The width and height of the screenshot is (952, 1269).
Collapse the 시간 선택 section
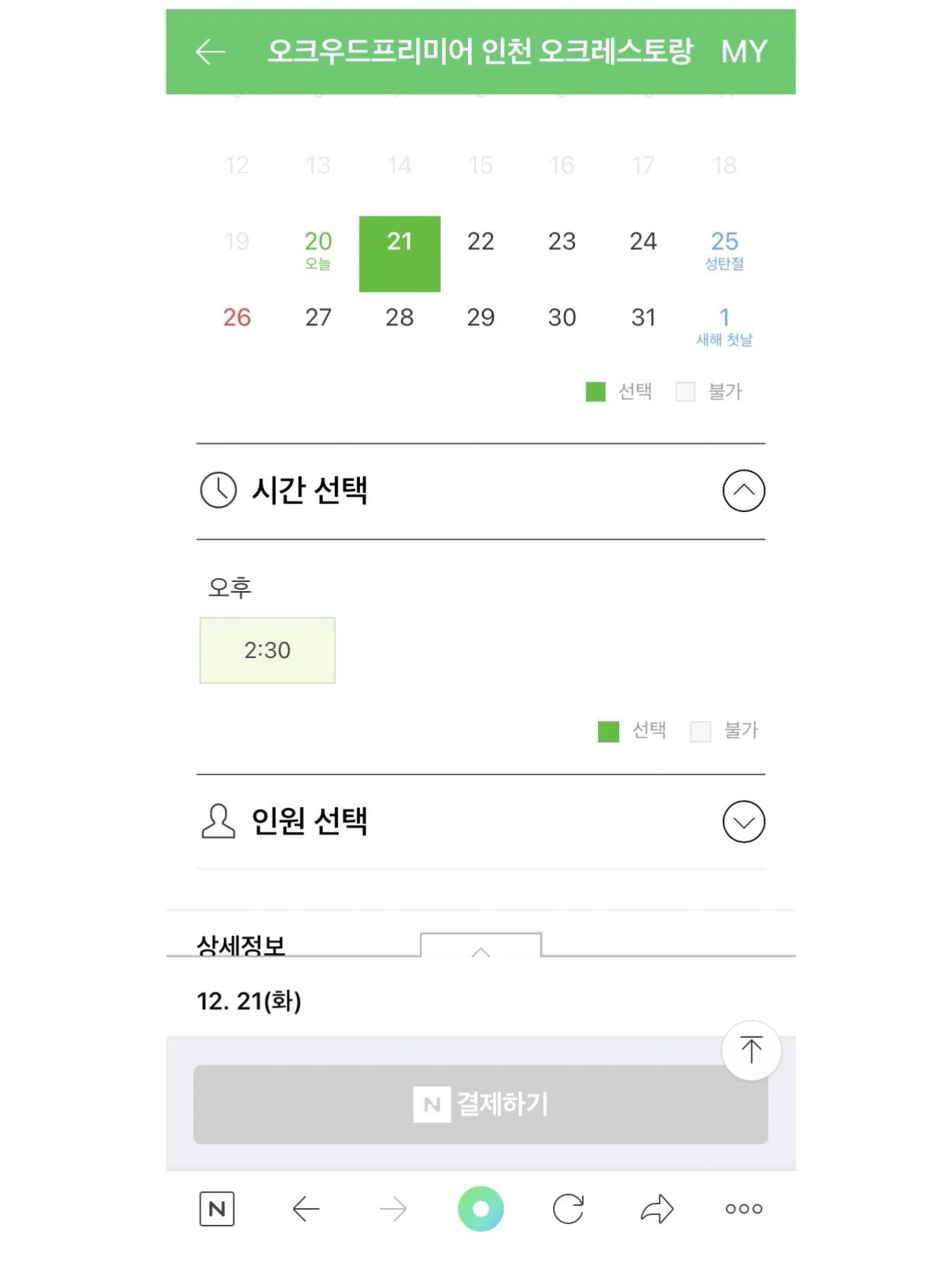[x=744, y=490]
